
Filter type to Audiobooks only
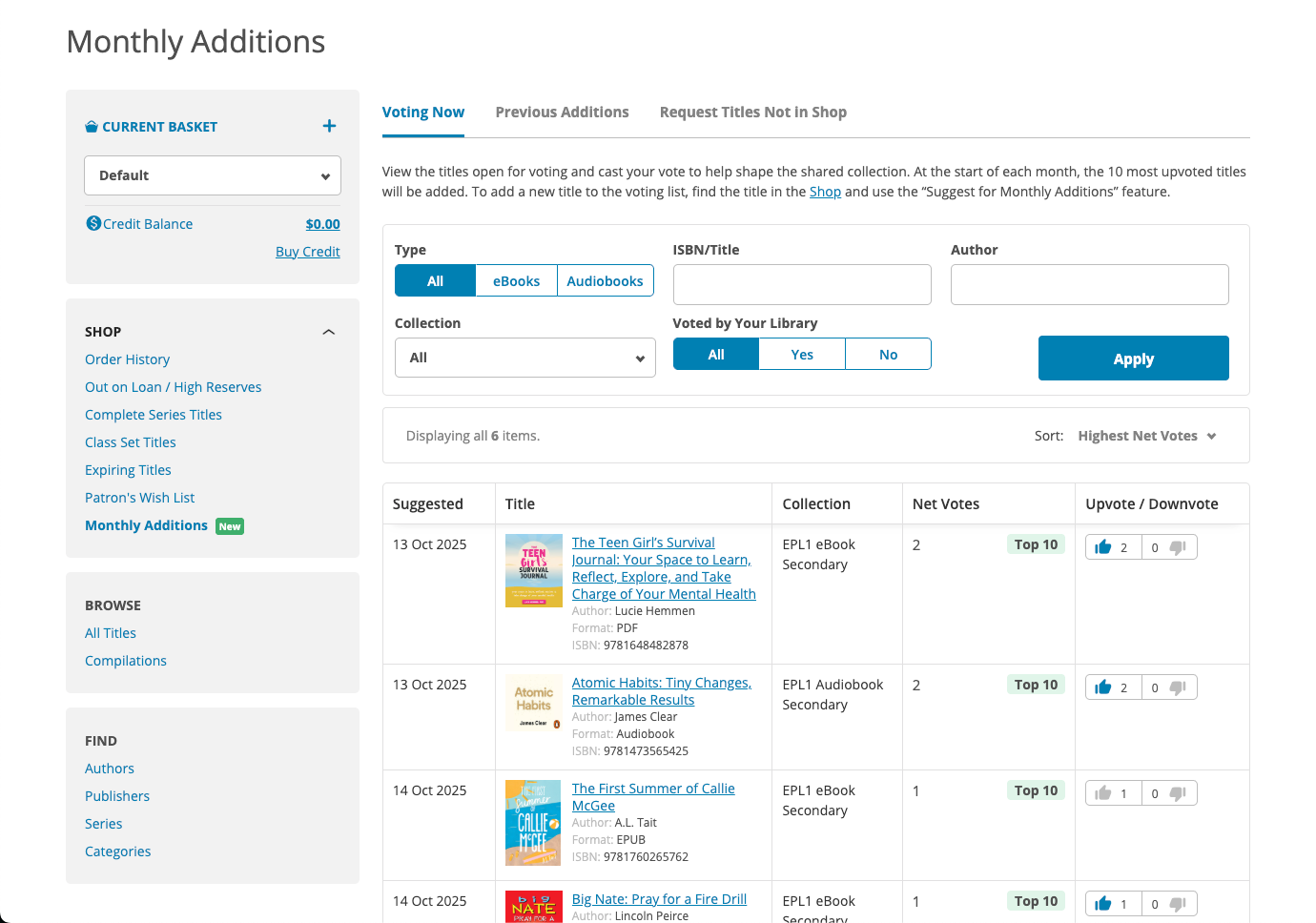[x=605, y=281]
